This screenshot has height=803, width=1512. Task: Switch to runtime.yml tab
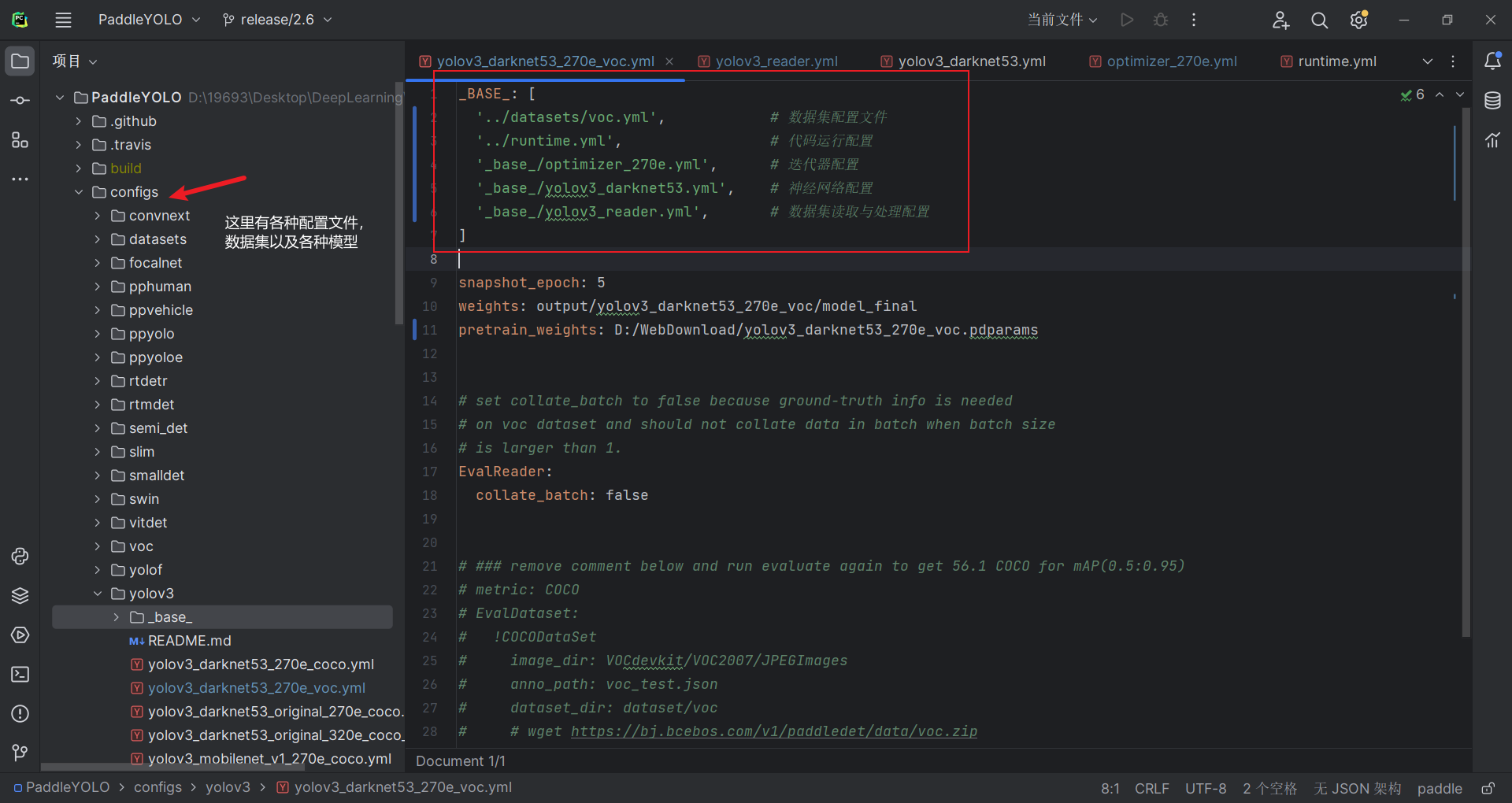[1329, 61]
